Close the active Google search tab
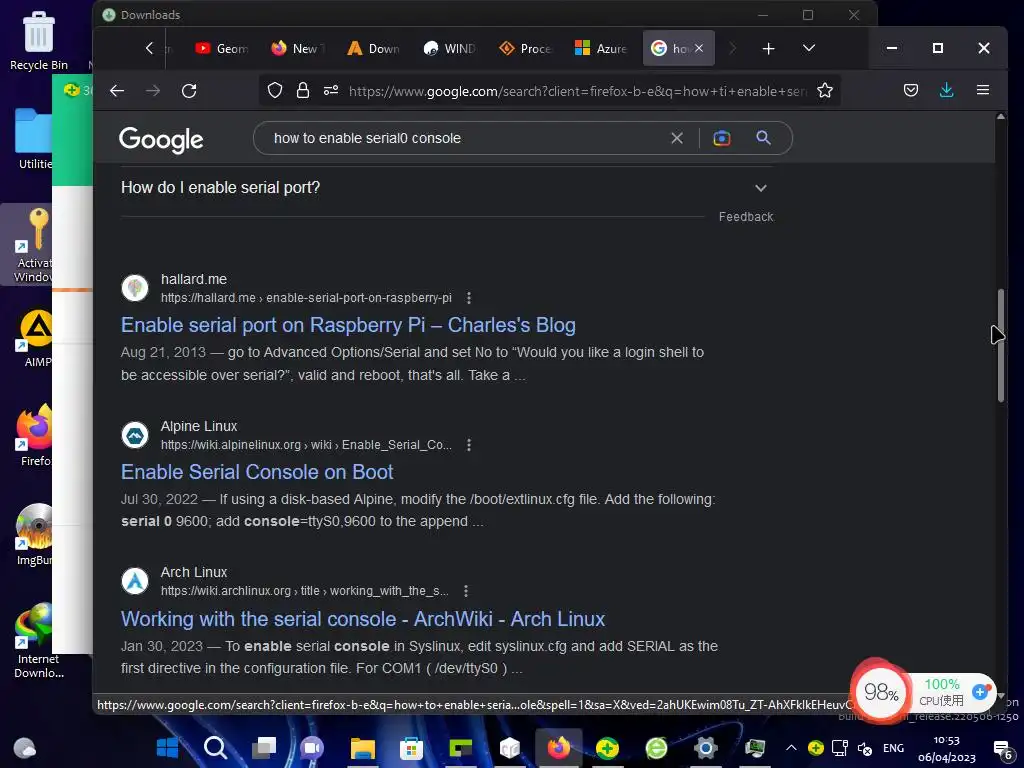 699,48
